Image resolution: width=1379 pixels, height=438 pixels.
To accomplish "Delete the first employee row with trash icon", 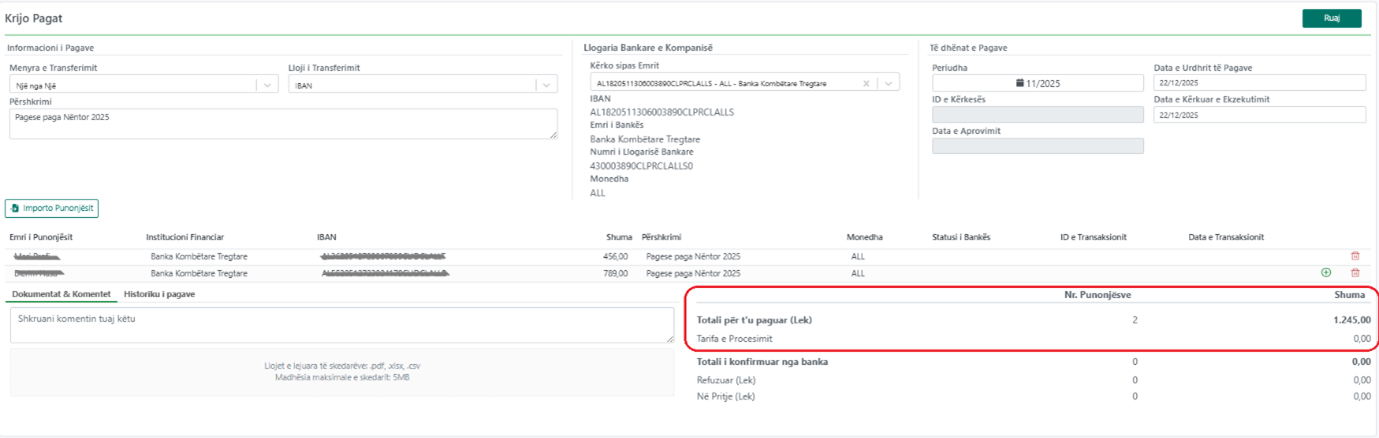I will [1355, 256].
